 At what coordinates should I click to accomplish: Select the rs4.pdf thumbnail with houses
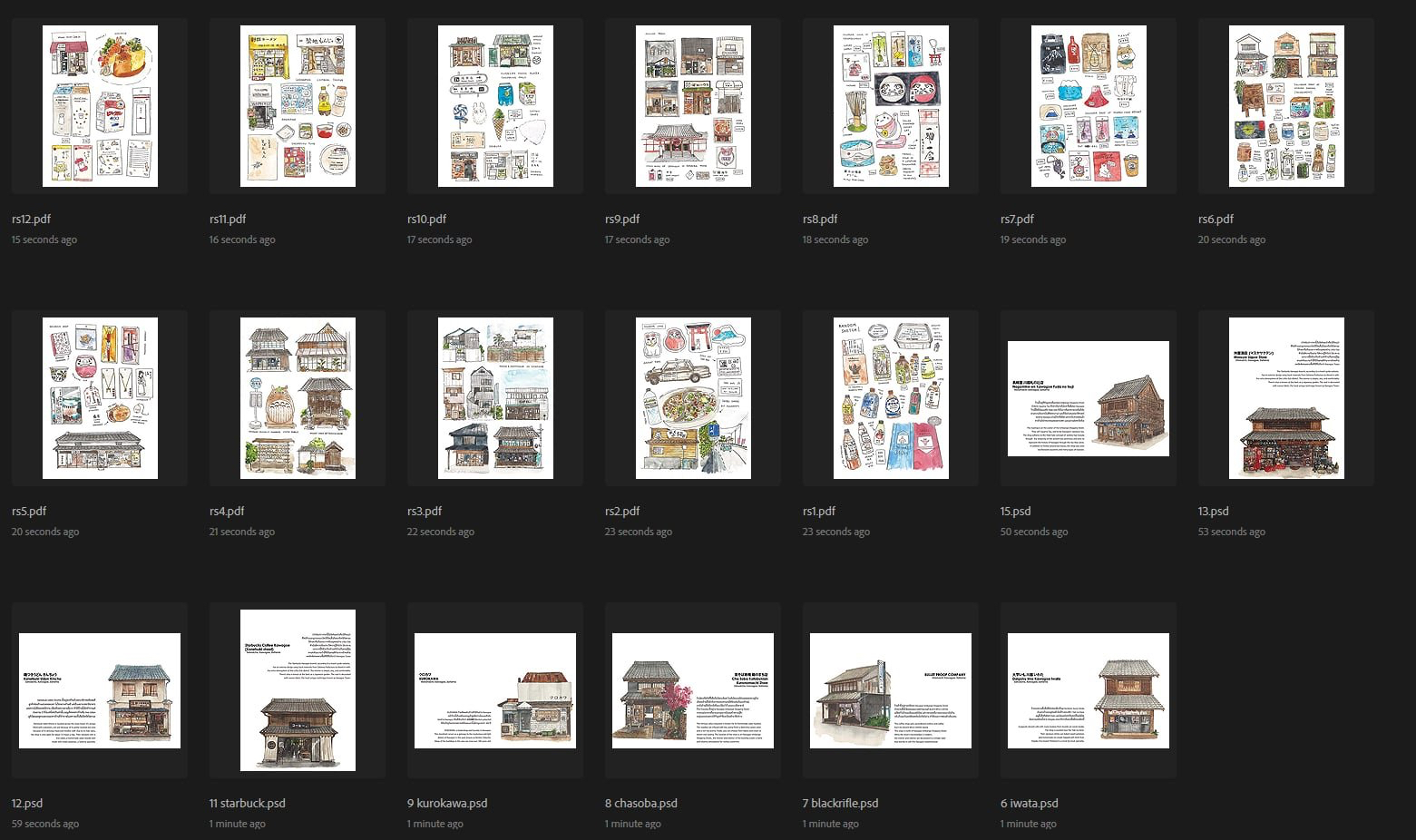tap(298, 398)
